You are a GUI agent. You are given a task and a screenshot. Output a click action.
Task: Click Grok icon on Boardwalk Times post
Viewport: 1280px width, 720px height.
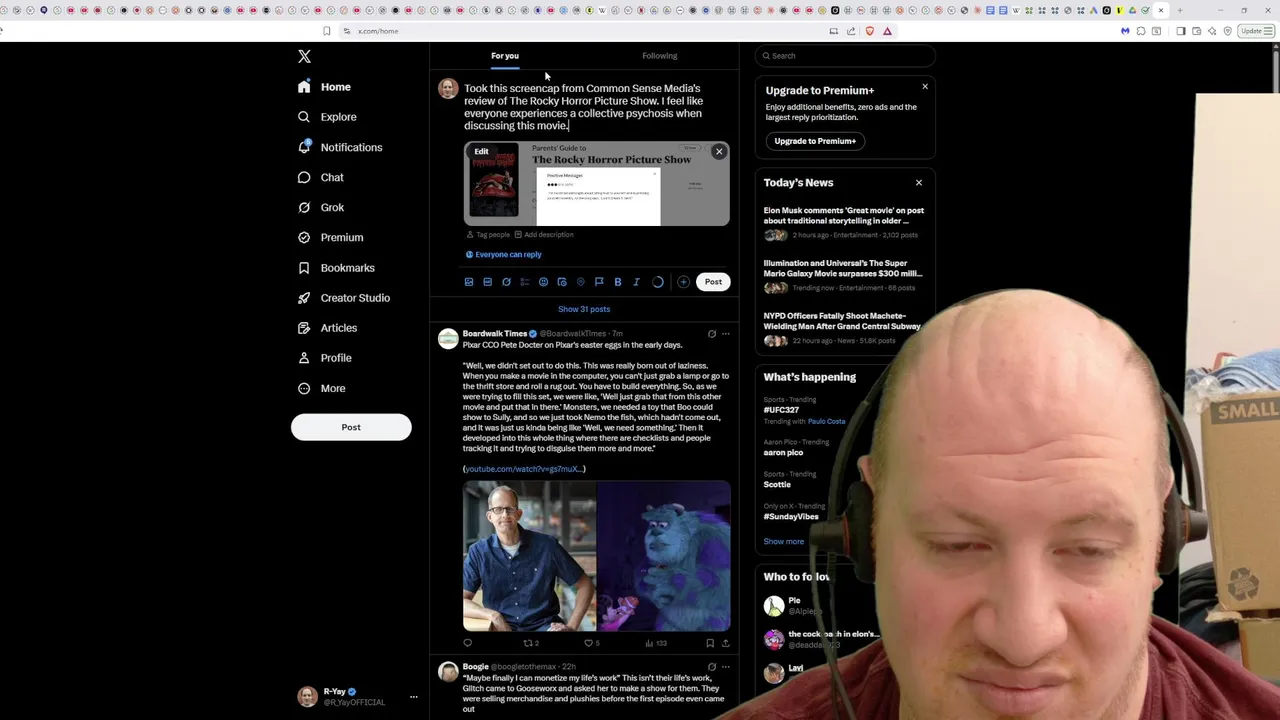pyautogui.click(x=712, y=334)
